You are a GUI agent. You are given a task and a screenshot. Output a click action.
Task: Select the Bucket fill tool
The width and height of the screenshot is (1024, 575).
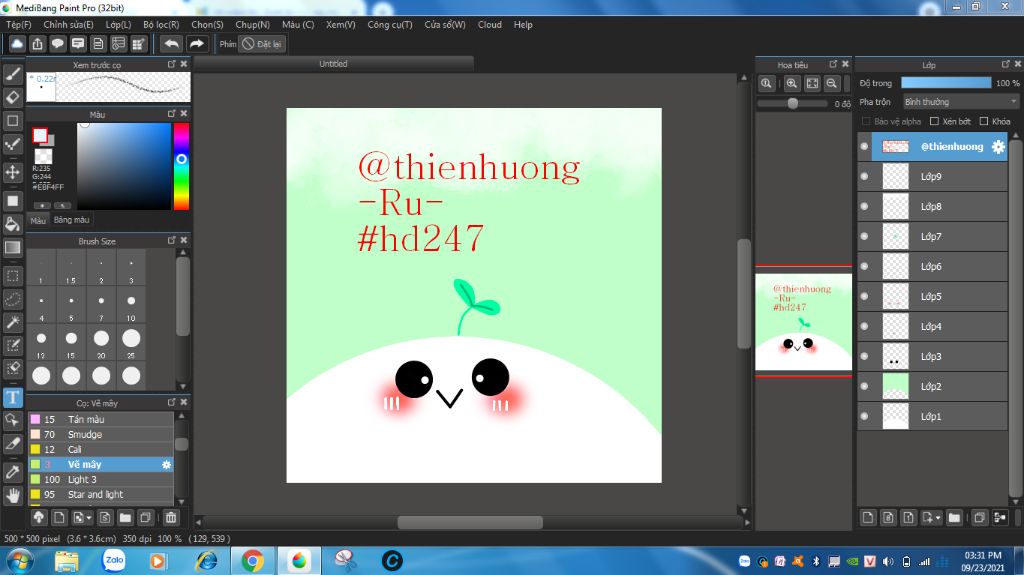point(12,224)
